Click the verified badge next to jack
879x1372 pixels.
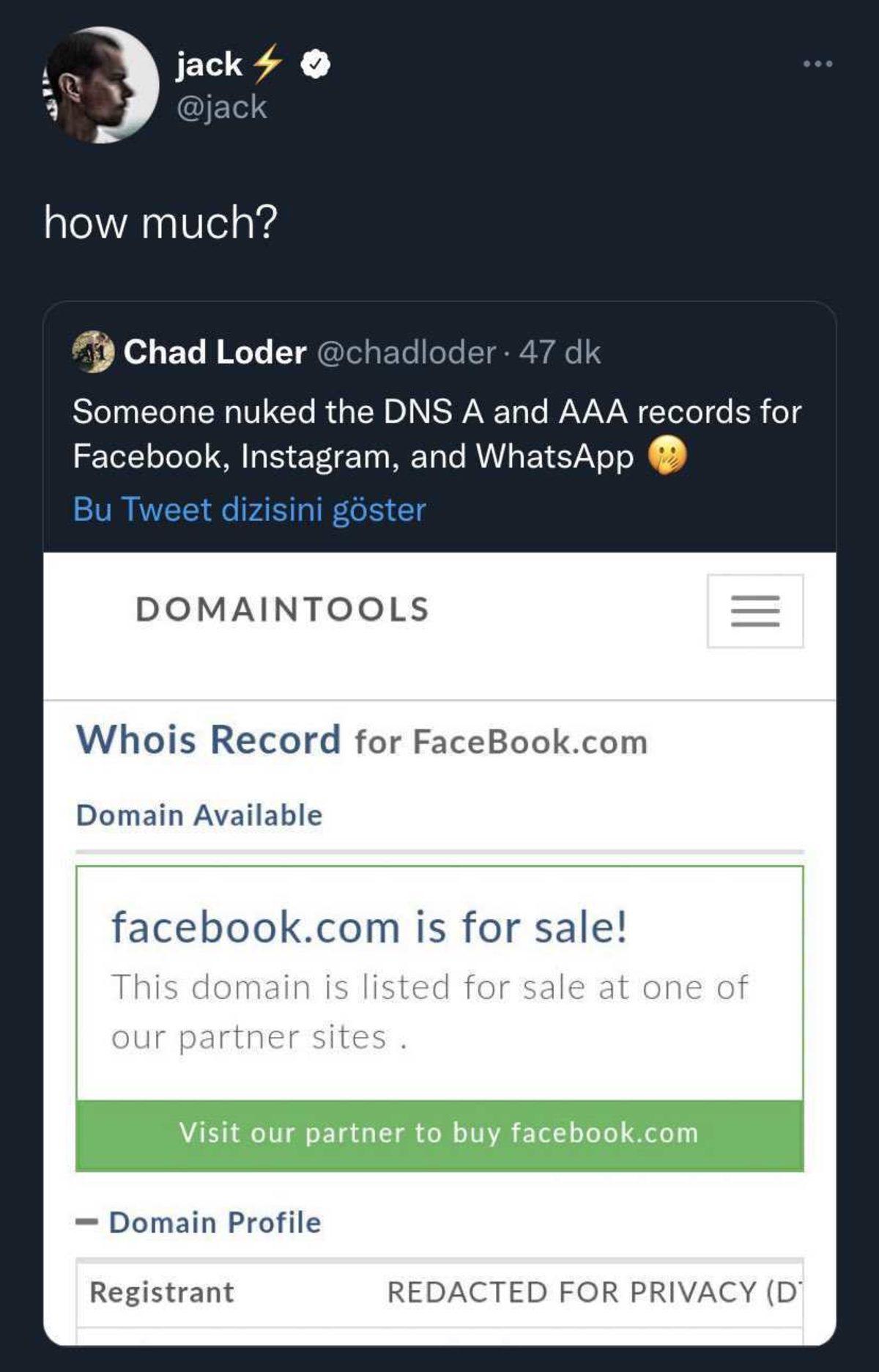(x=315, y=64)
